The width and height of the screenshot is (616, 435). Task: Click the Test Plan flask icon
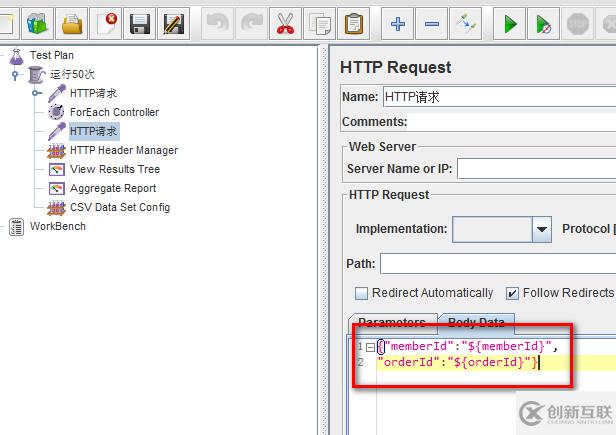[16, 57]
